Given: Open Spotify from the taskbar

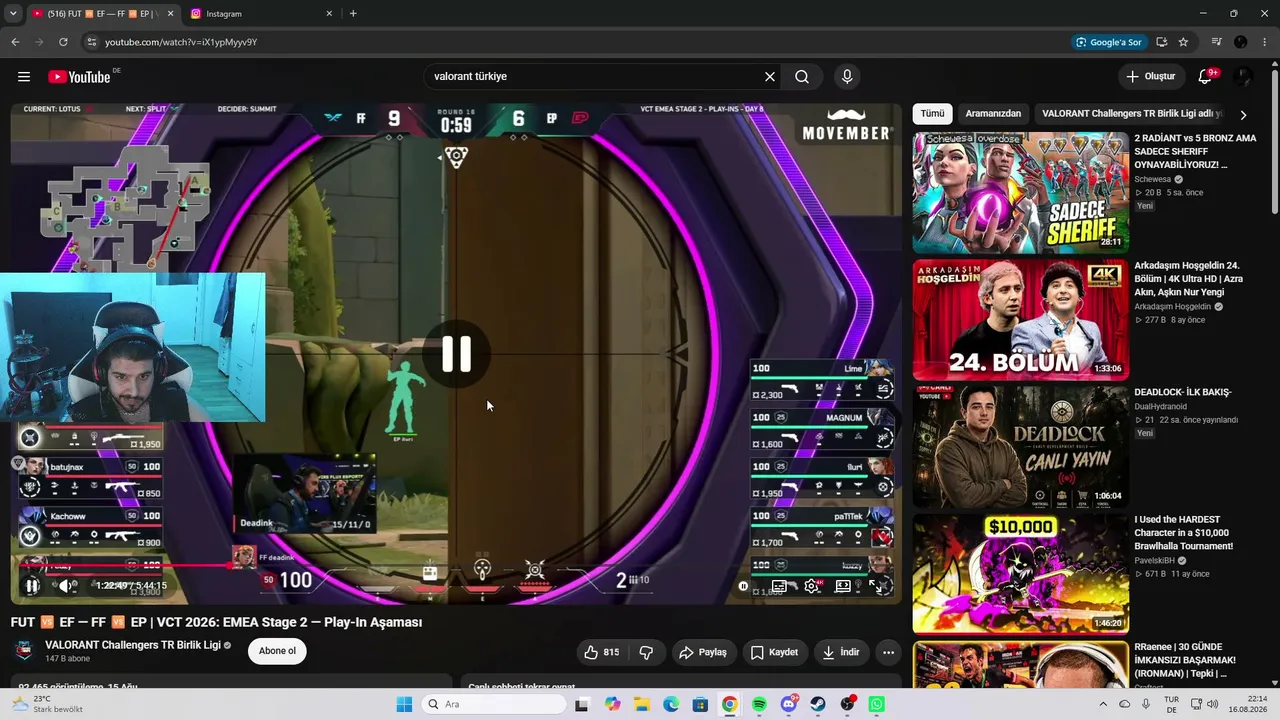Looking at the screenshot, I should [759, 704].
